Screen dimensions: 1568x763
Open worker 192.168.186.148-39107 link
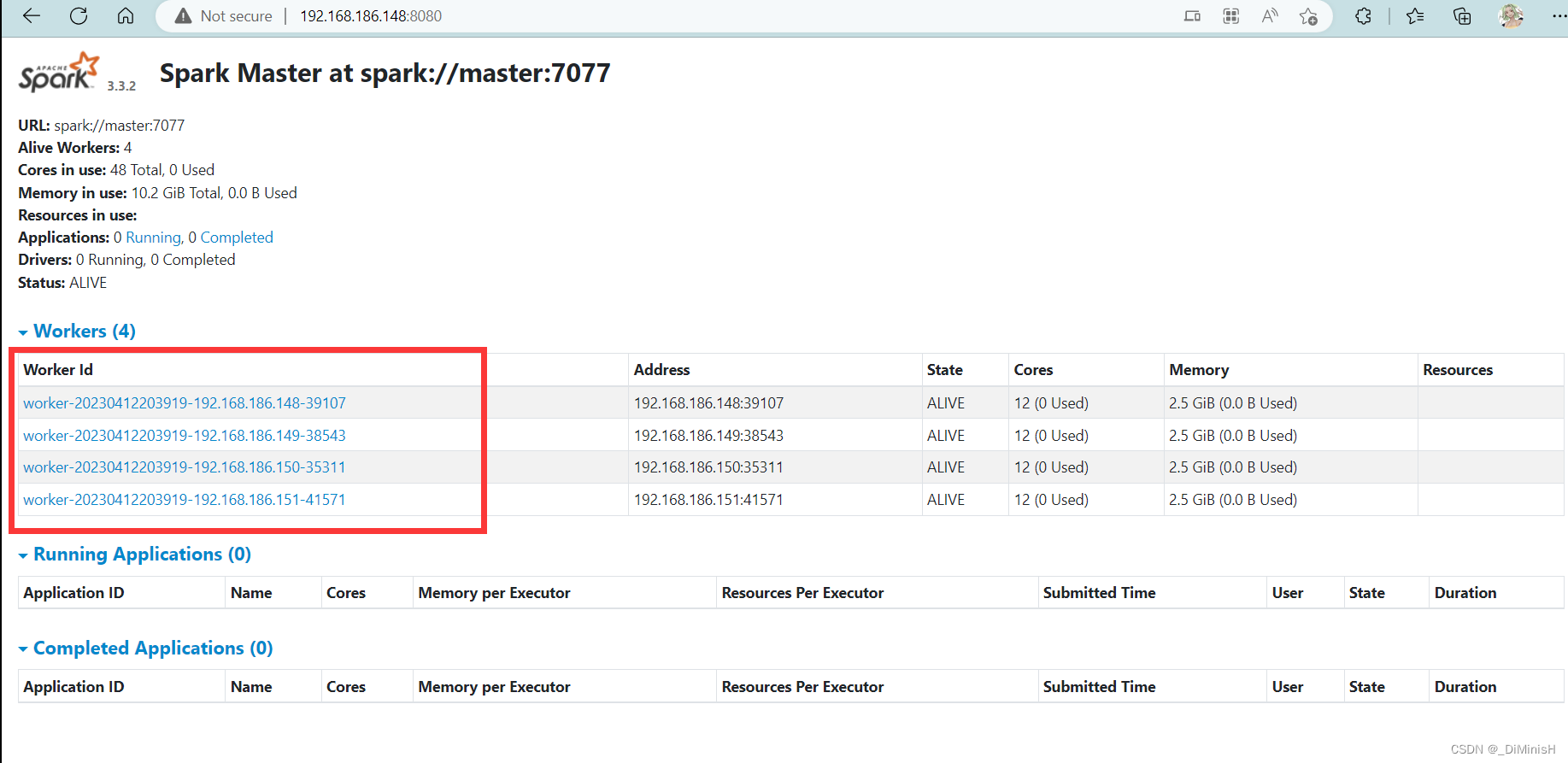[x=185, y=403]
